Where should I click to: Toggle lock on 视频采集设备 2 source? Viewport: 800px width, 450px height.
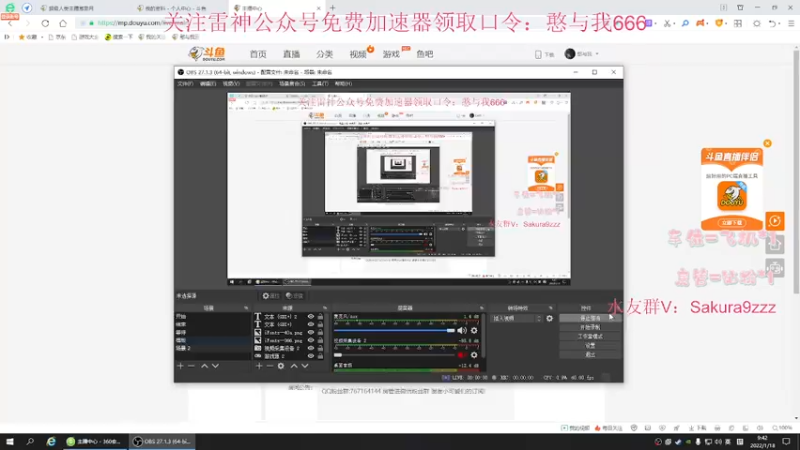pos(320,348)
